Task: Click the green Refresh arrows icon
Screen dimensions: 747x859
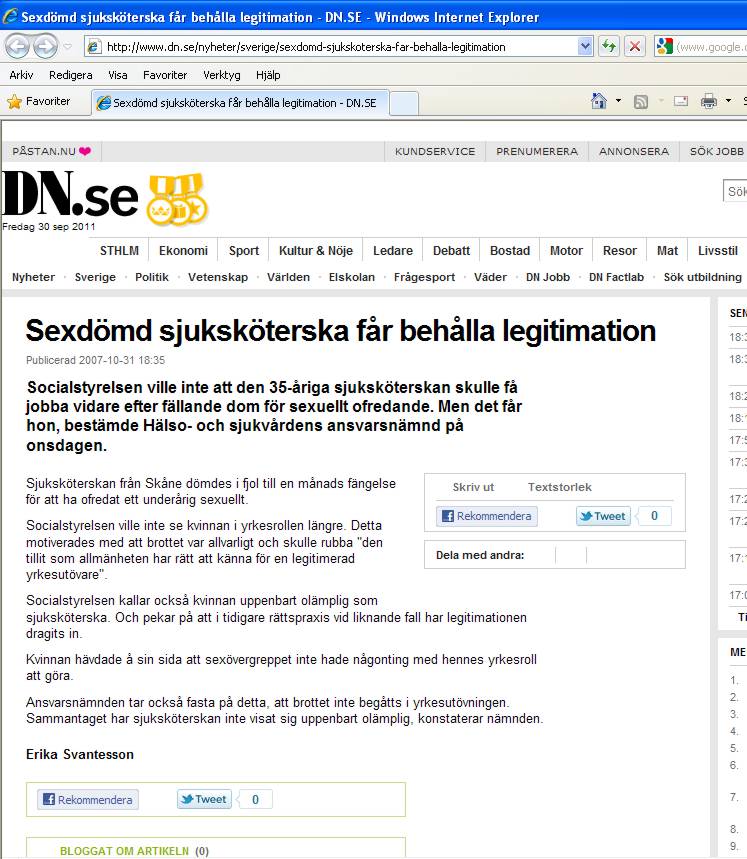Action: click(609, 47)
